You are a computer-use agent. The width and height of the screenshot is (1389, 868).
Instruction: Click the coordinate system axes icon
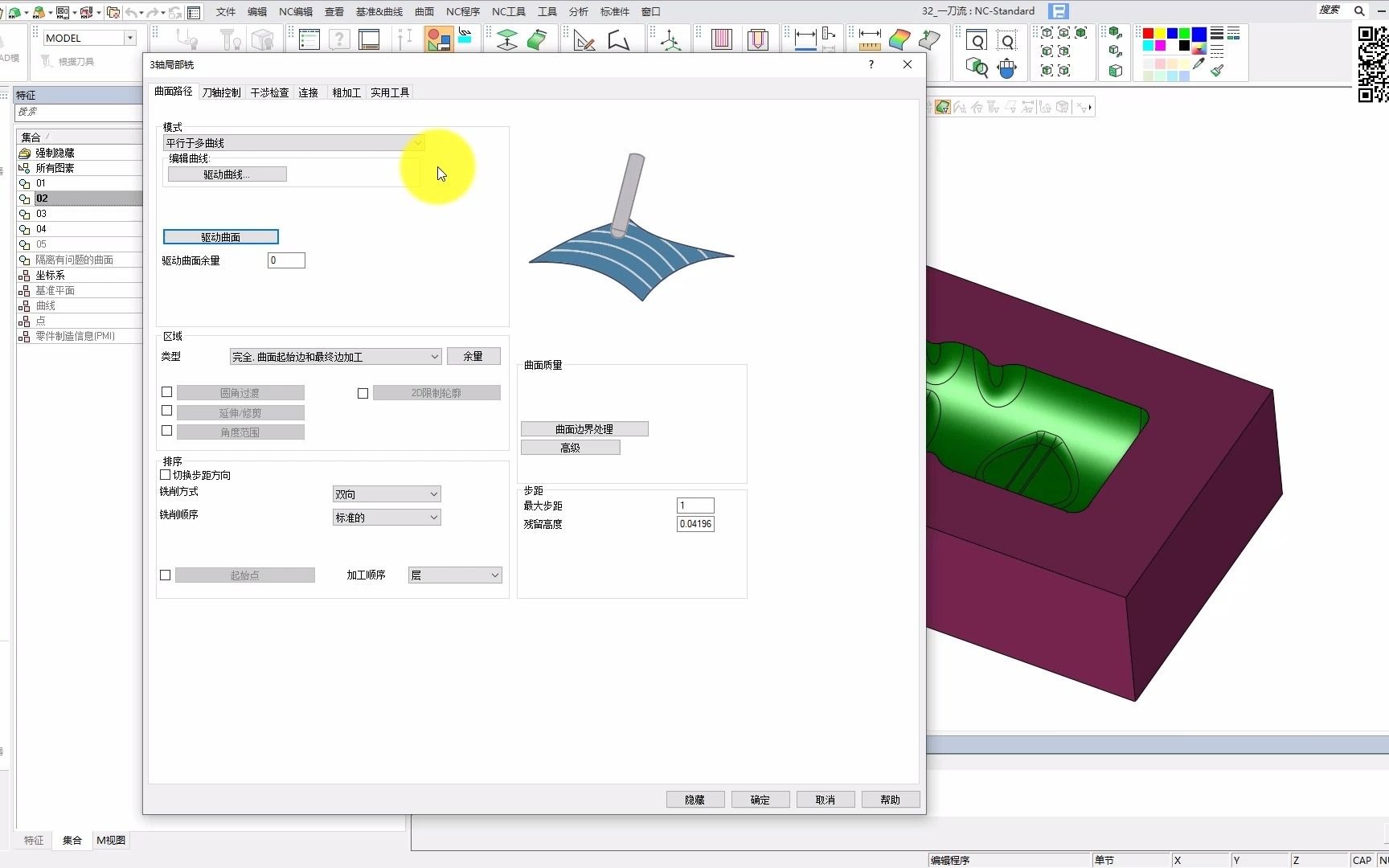(x=670, y=40)
